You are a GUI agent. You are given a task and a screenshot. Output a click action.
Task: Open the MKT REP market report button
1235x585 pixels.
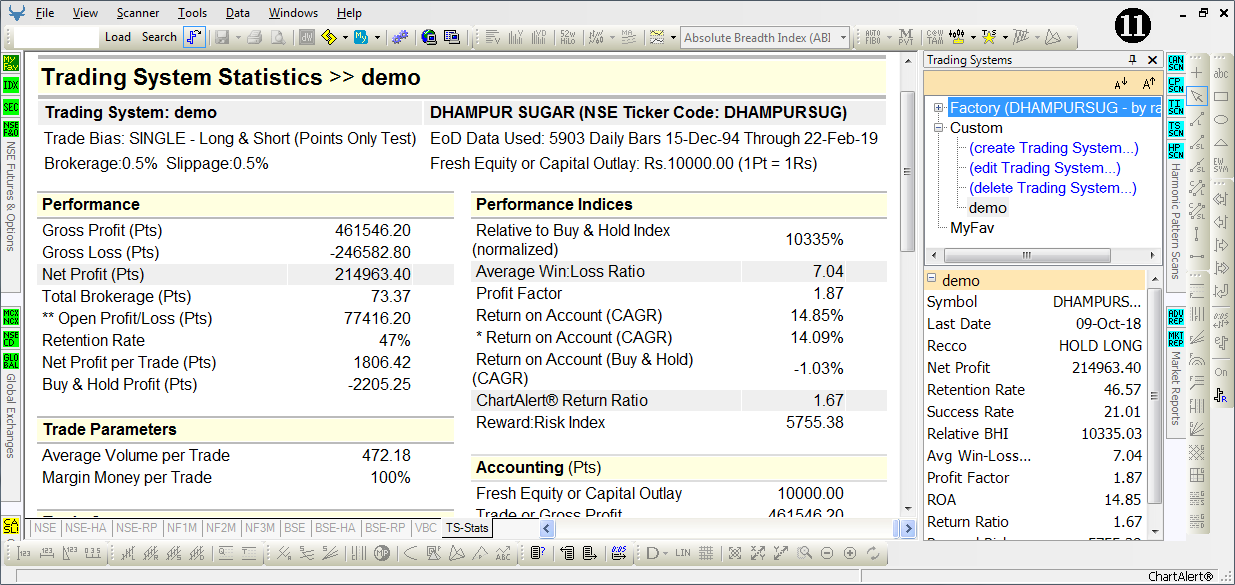pyautogui.click(x=1176, y=339)
